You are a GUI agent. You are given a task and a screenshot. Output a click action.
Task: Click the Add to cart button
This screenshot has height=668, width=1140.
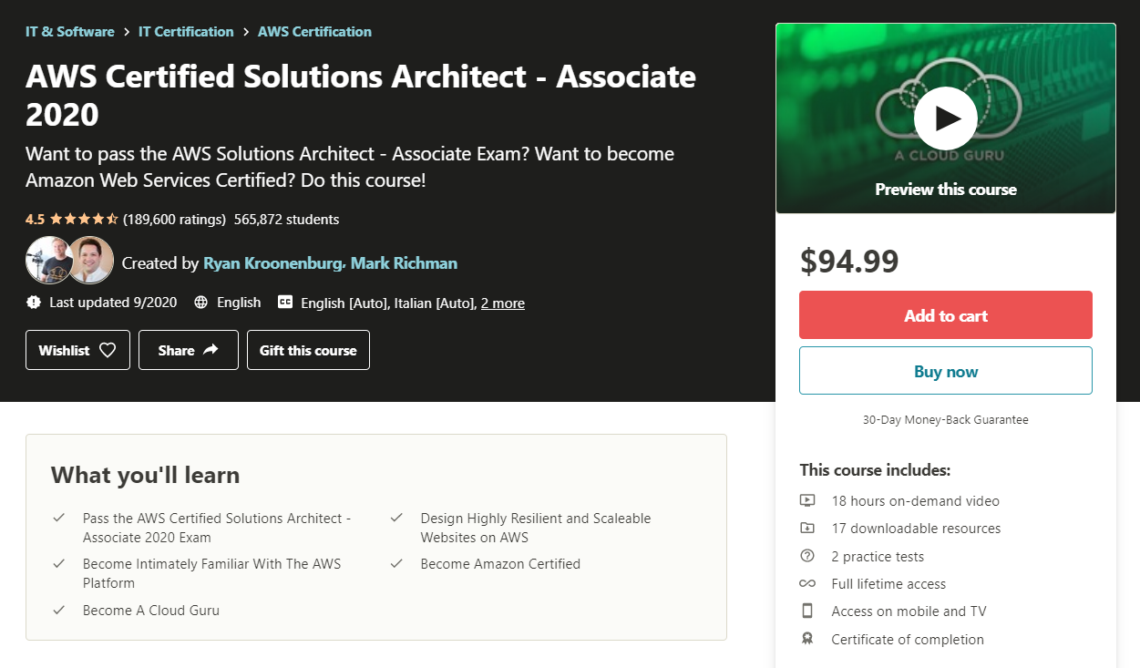[944, 314]
